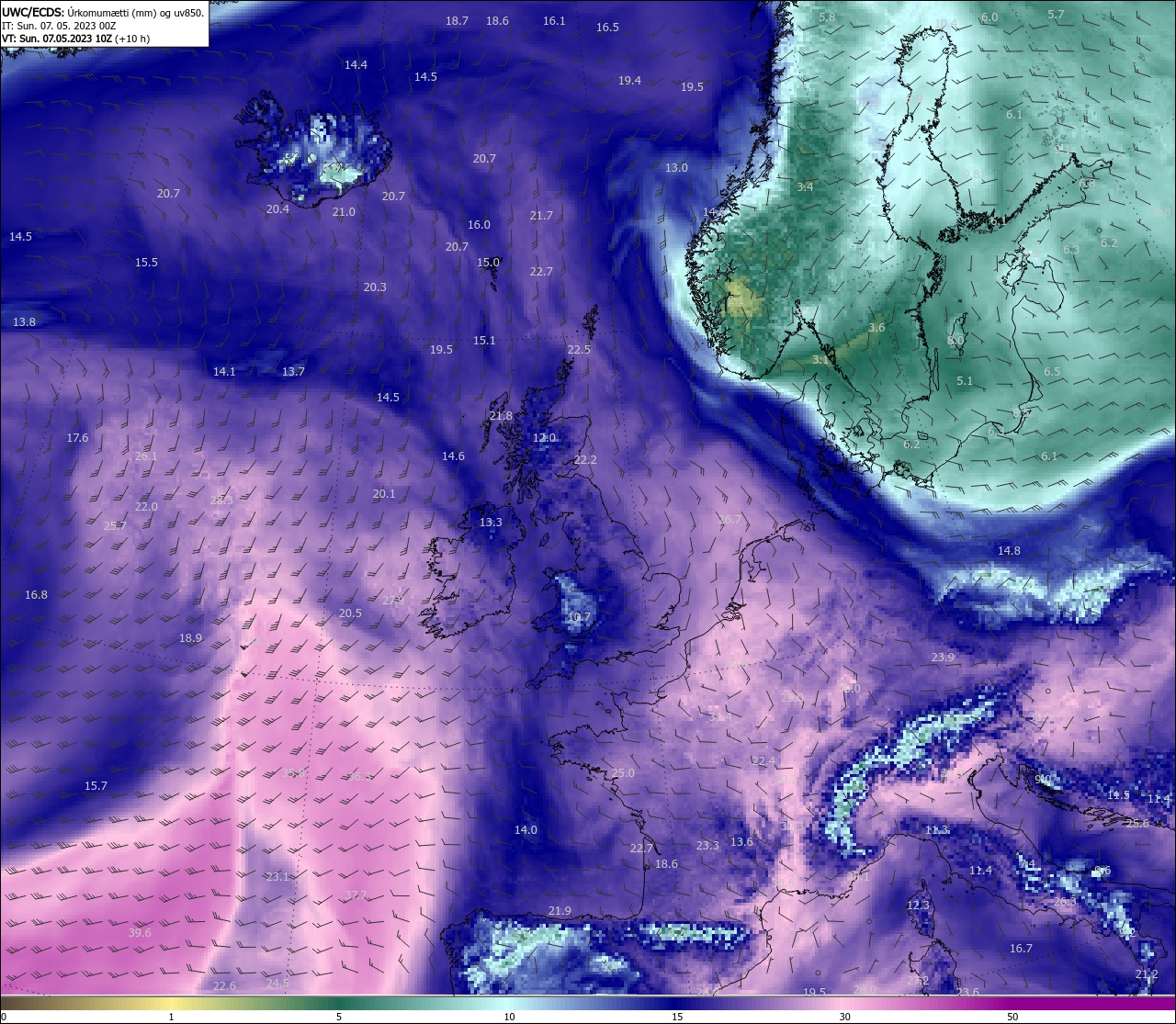Click the 39.6 value at bottom left
1176x1024 pixels.
pos(140,933)
